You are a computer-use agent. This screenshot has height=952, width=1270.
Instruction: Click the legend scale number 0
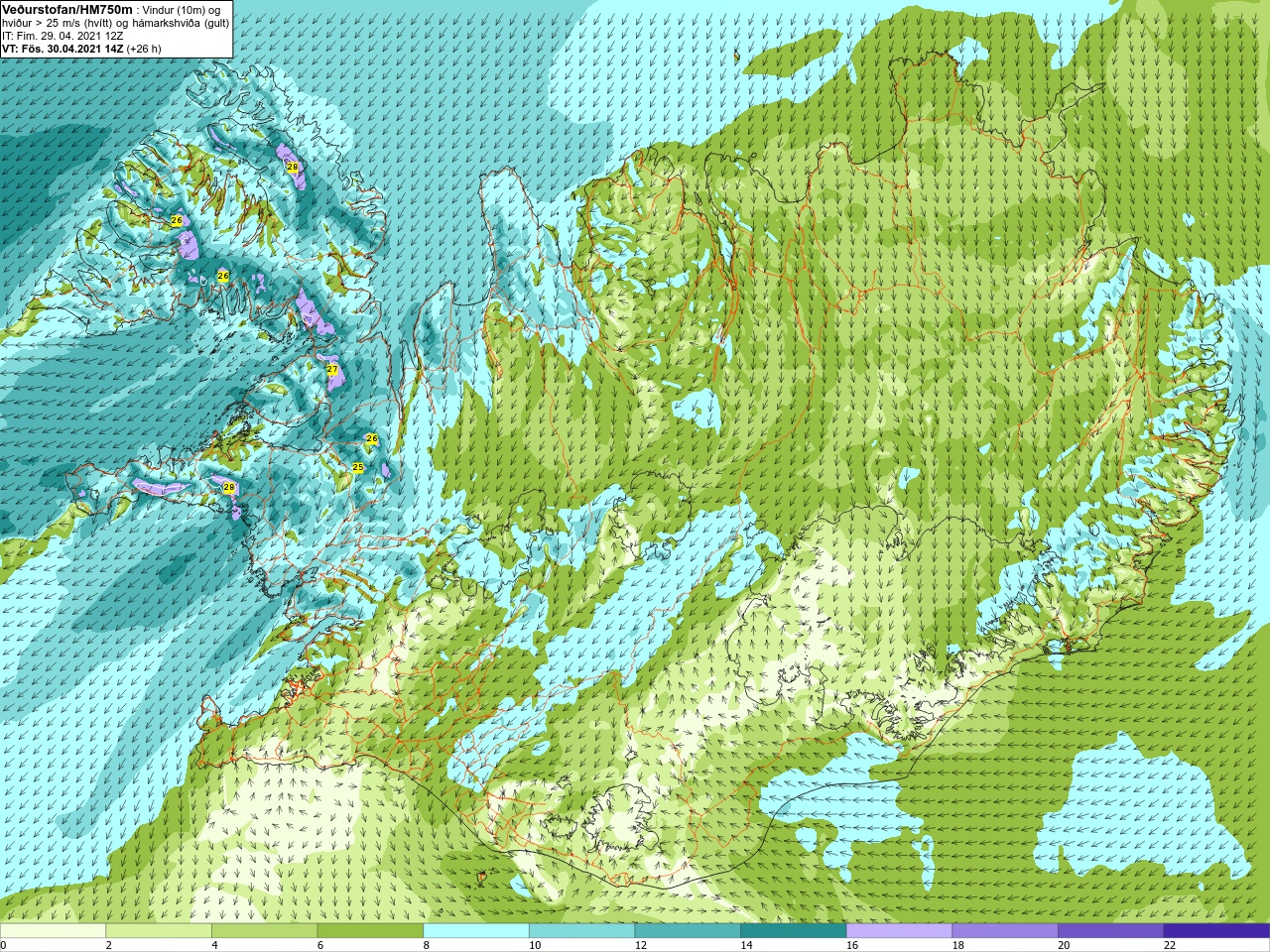pos(4,945)
